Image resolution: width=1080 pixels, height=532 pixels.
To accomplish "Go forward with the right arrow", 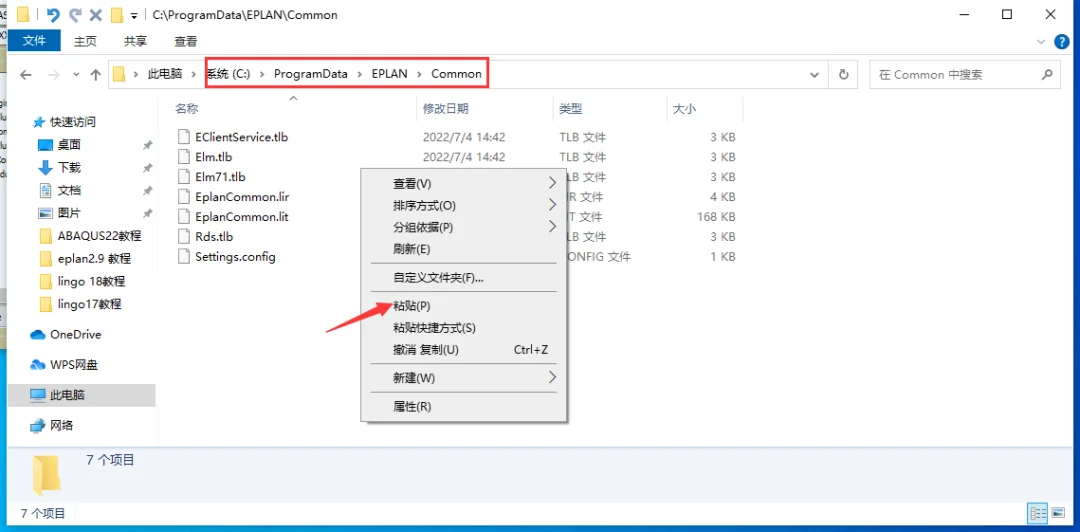I will 56,74.
